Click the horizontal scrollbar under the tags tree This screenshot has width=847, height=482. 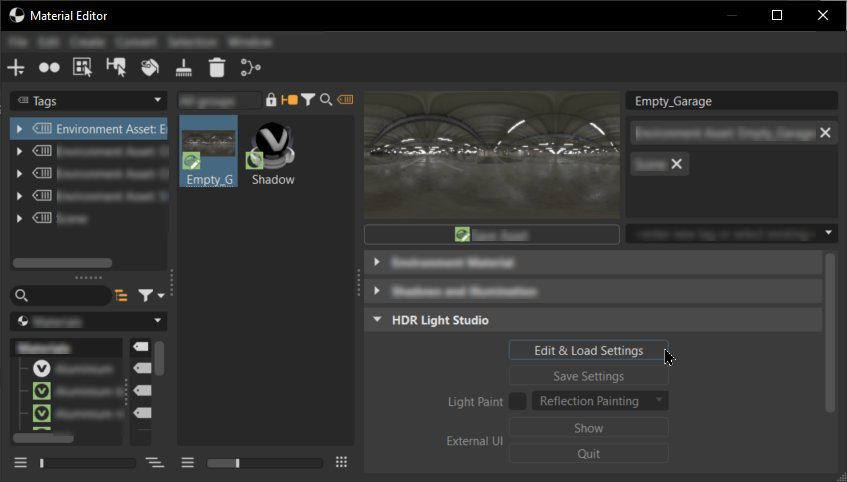pos(62,263)
